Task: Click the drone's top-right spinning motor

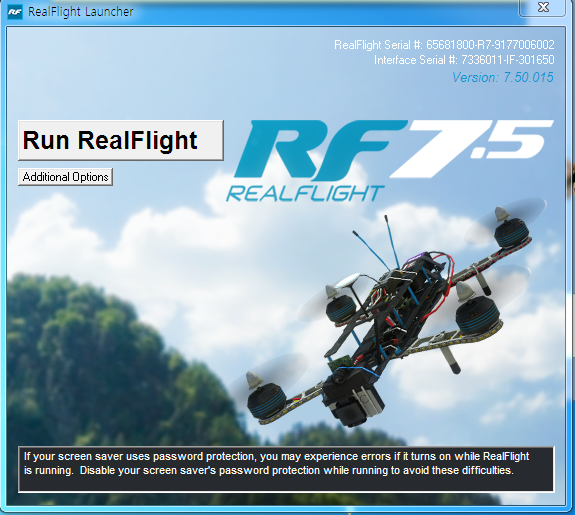Action: click(512, 230)
